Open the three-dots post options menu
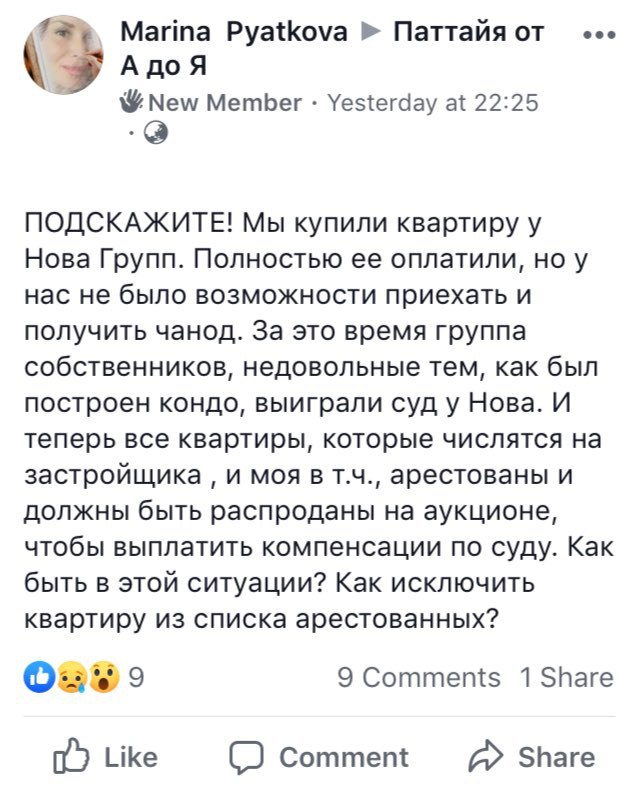Screen dimensions: 639x786 [600, 35]
